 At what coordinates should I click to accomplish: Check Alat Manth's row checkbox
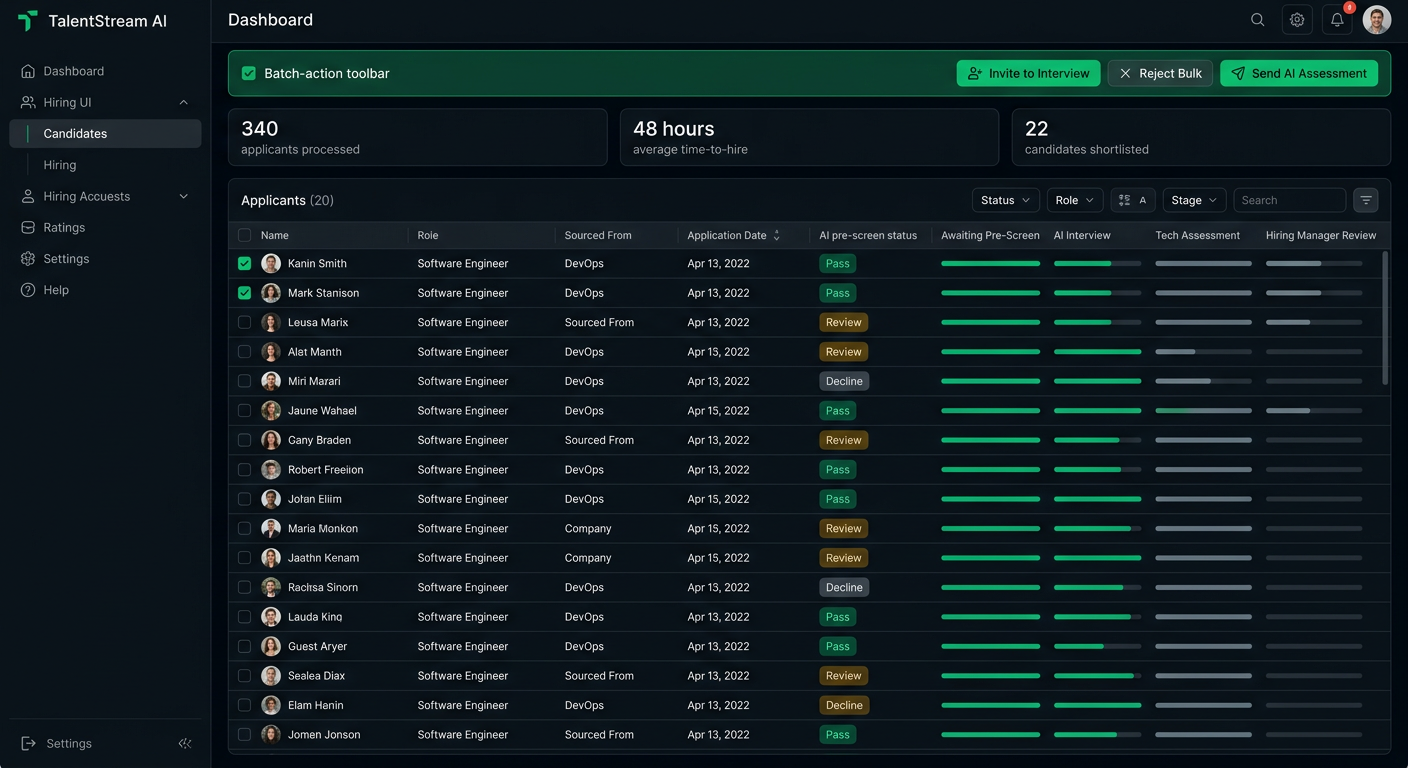tap(245, 352)
